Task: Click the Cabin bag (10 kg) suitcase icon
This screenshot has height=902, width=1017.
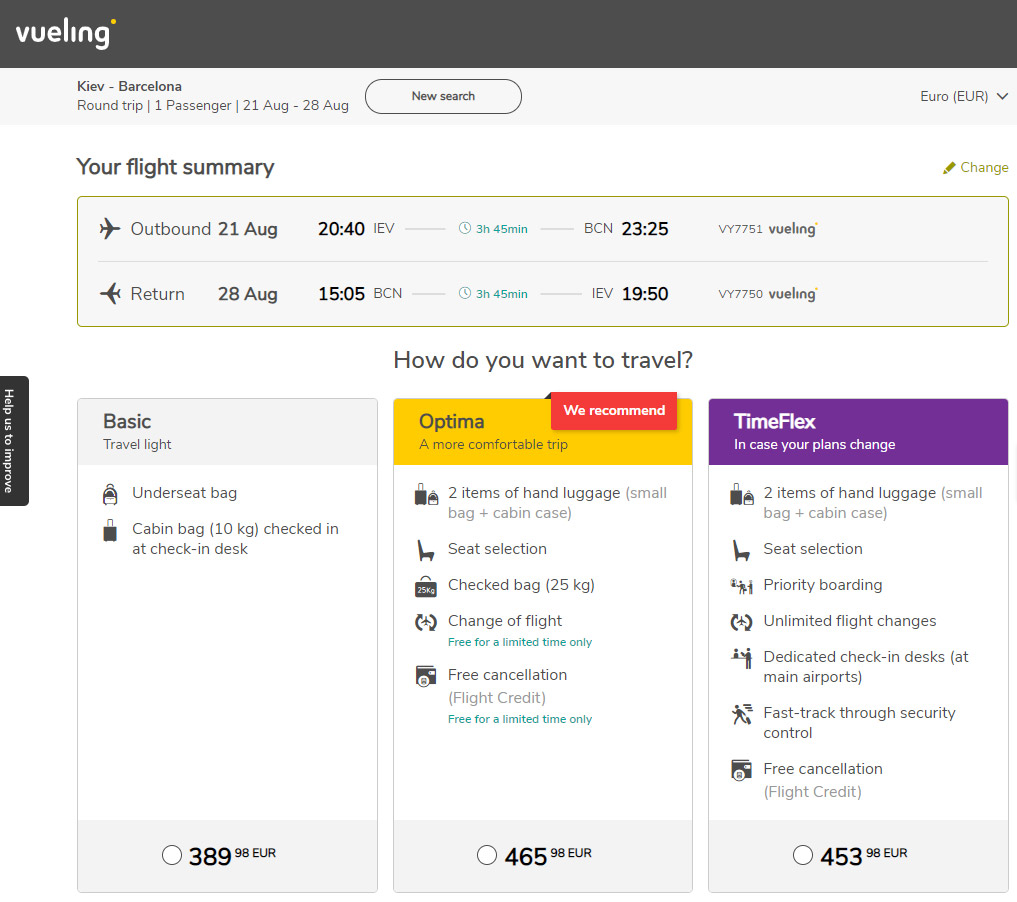Action: pos(110,530)
